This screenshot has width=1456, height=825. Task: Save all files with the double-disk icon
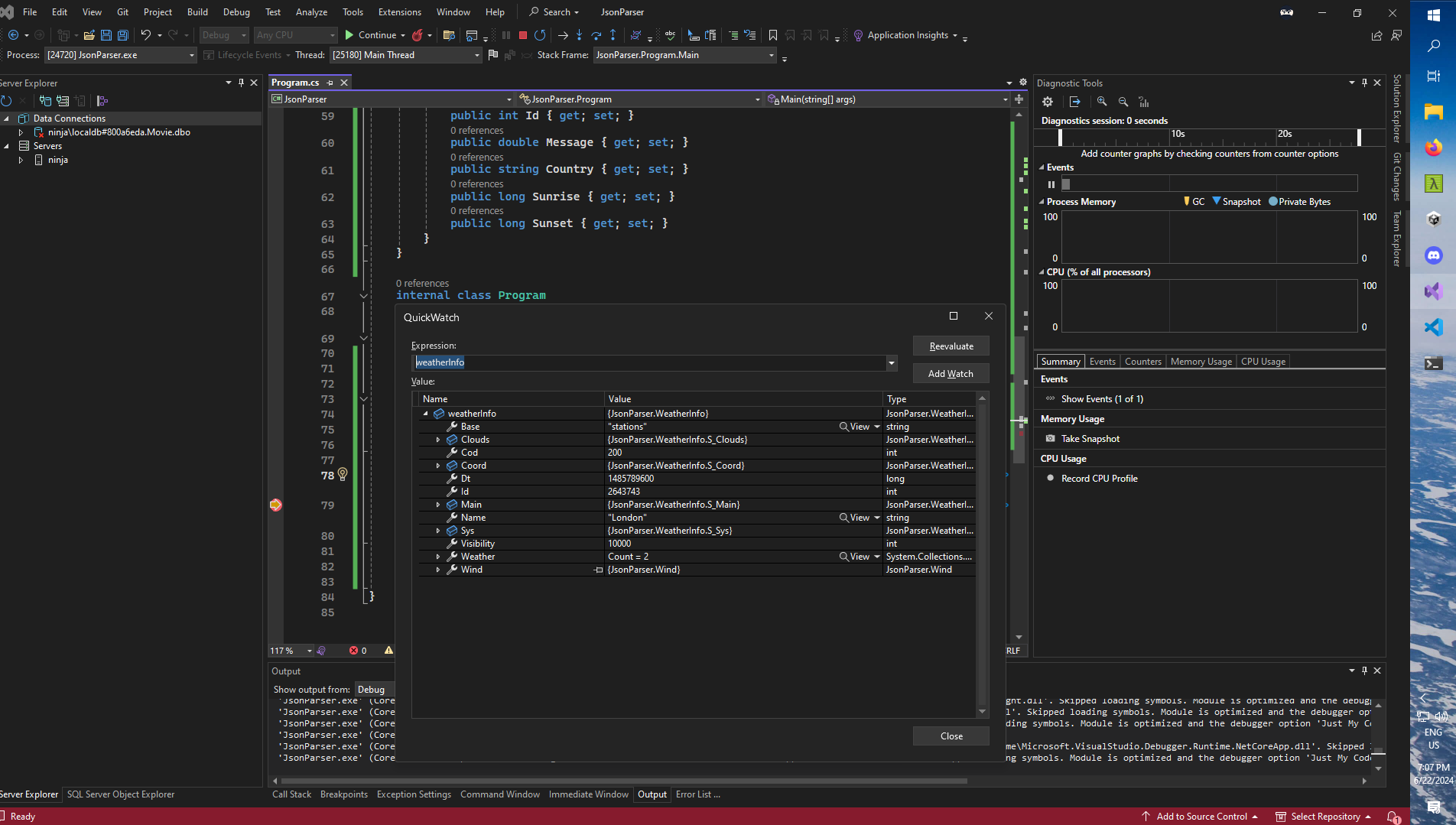(122, 35)
